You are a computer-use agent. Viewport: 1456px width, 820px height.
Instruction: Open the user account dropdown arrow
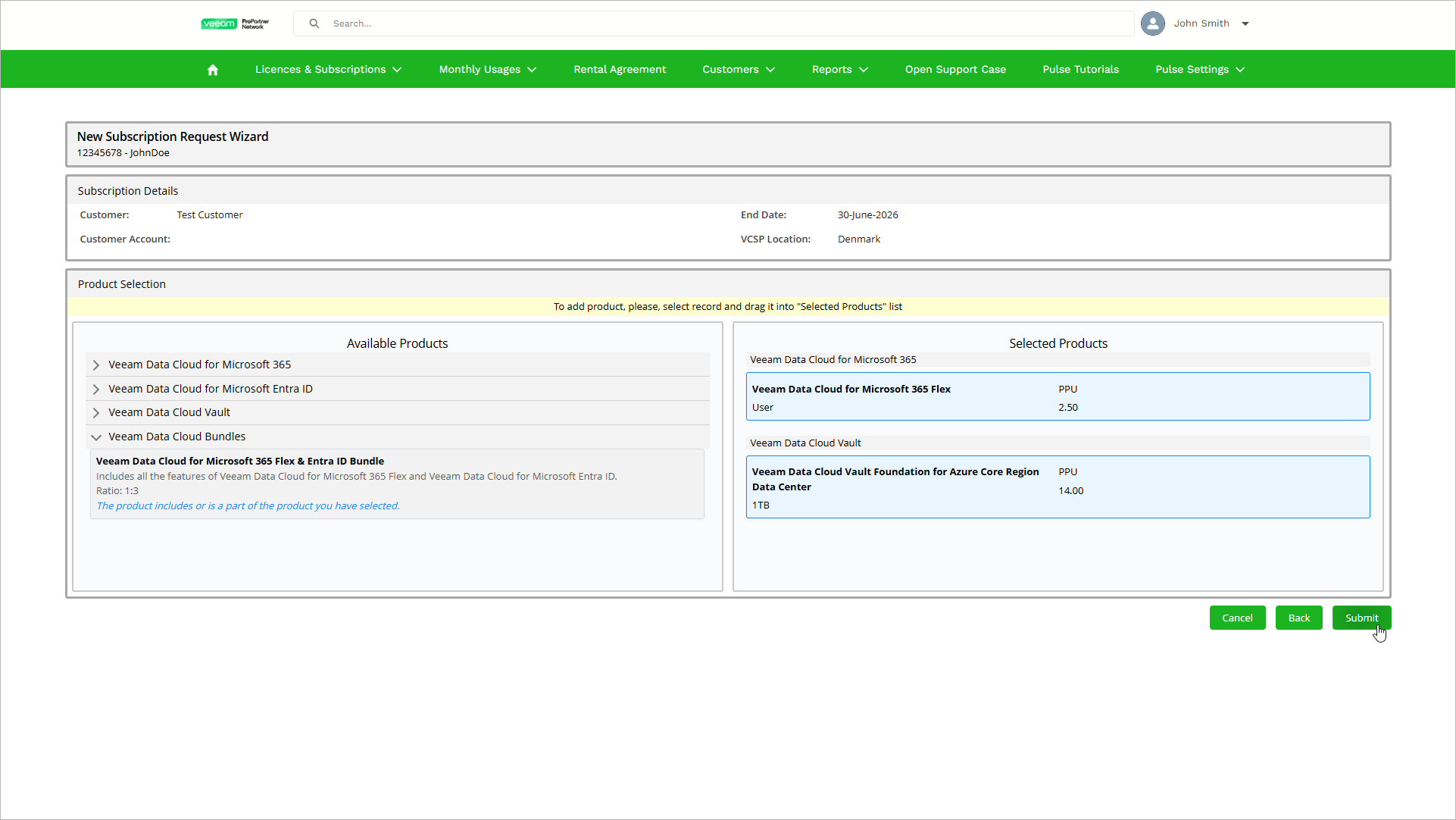[x=1245, y=23]
